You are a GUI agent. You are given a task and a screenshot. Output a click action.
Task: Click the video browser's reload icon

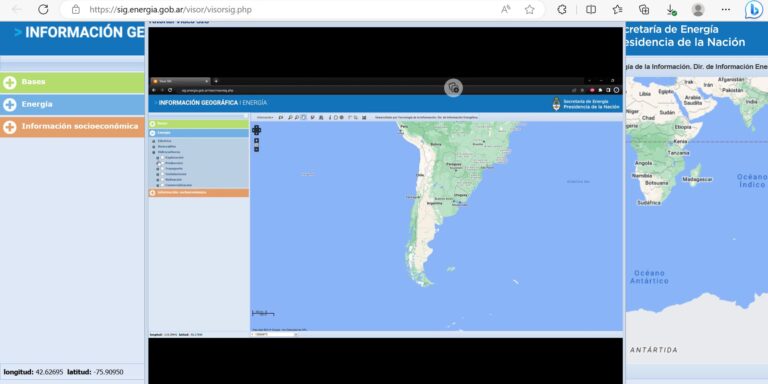tap(170, 90)
